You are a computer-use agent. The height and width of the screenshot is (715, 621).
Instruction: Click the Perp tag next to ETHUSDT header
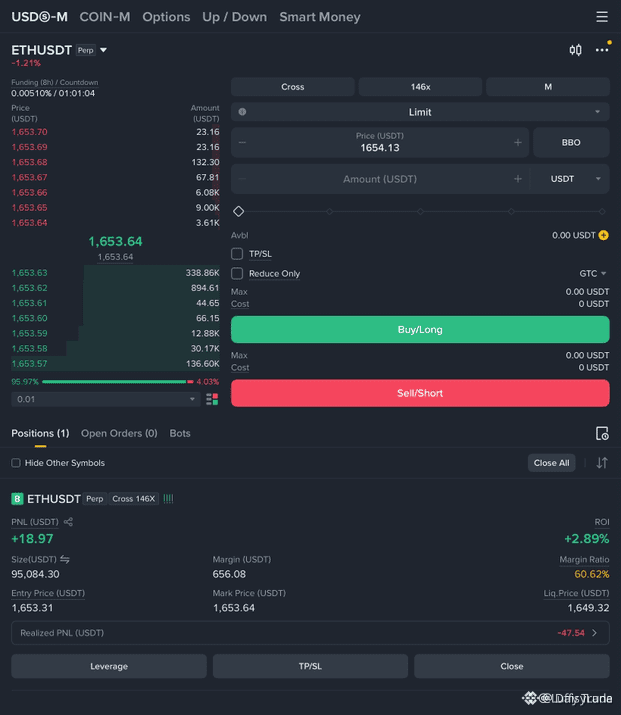point(85,50)
